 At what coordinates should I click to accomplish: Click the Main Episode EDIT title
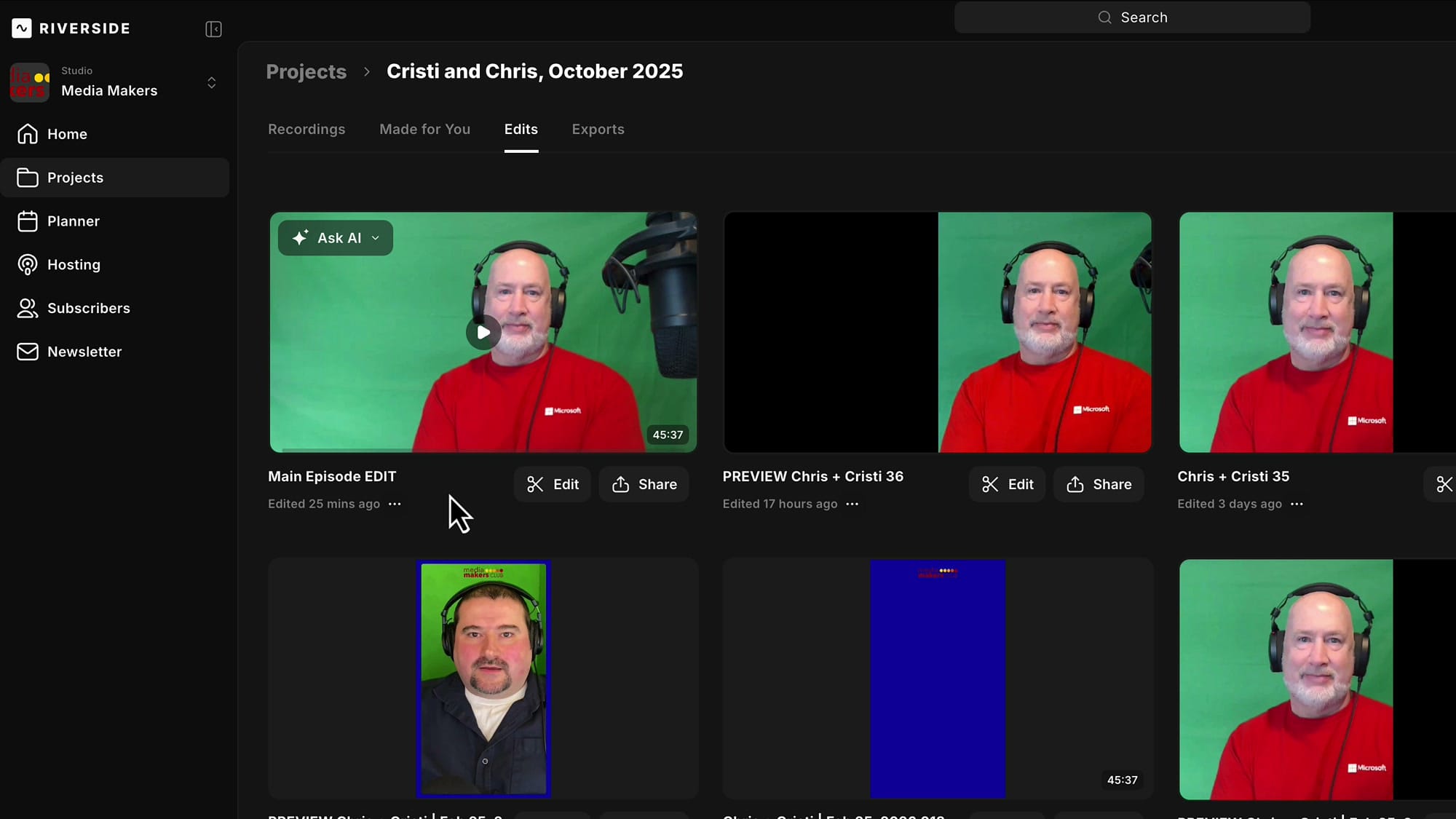pyautogui.click(x=332, y=477)
